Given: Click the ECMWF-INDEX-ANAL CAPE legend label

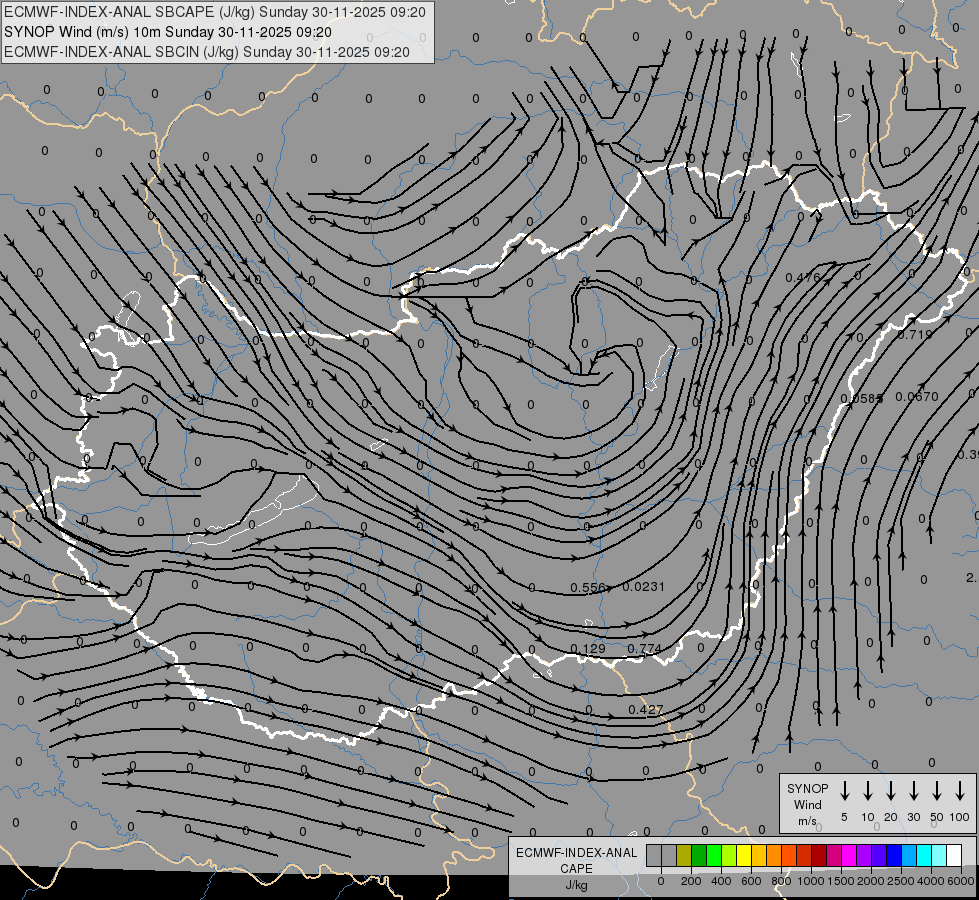Looking at the screenshot, I should pyautogui.click(x=576, y=860).
